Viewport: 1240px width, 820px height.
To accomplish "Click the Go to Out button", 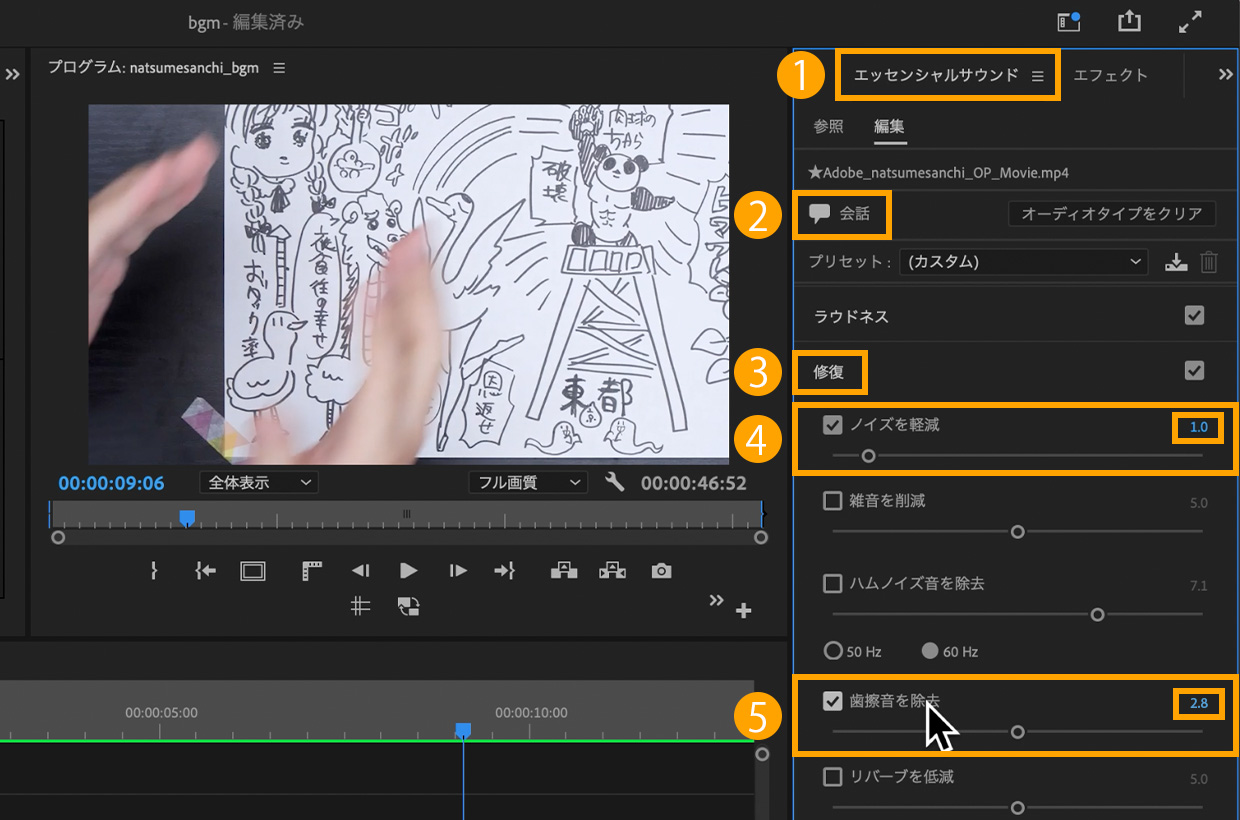I will coord(505,571).
